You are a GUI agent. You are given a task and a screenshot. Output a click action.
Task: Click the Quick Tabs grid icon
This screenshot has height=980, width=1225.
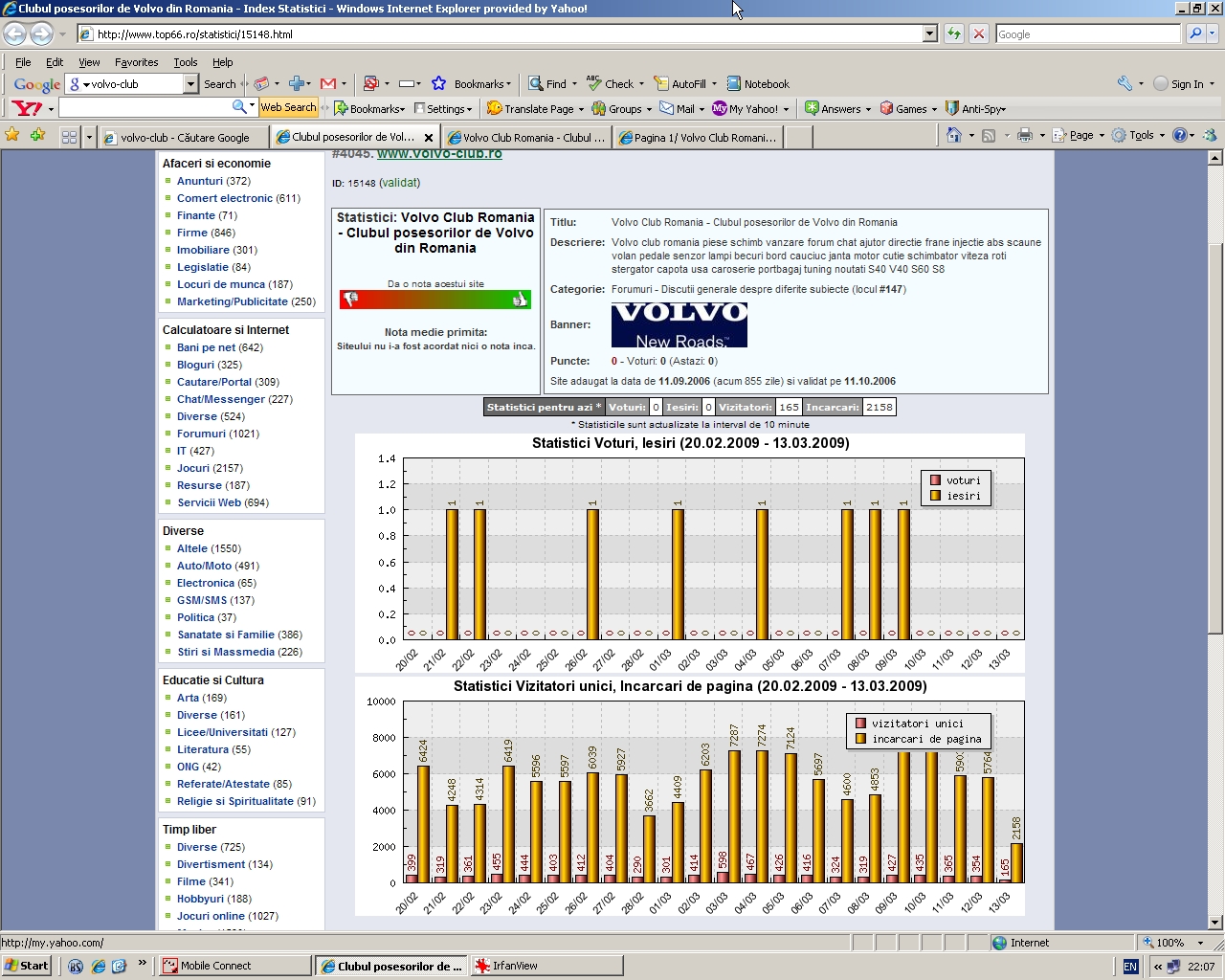click(x=69, y=137)
